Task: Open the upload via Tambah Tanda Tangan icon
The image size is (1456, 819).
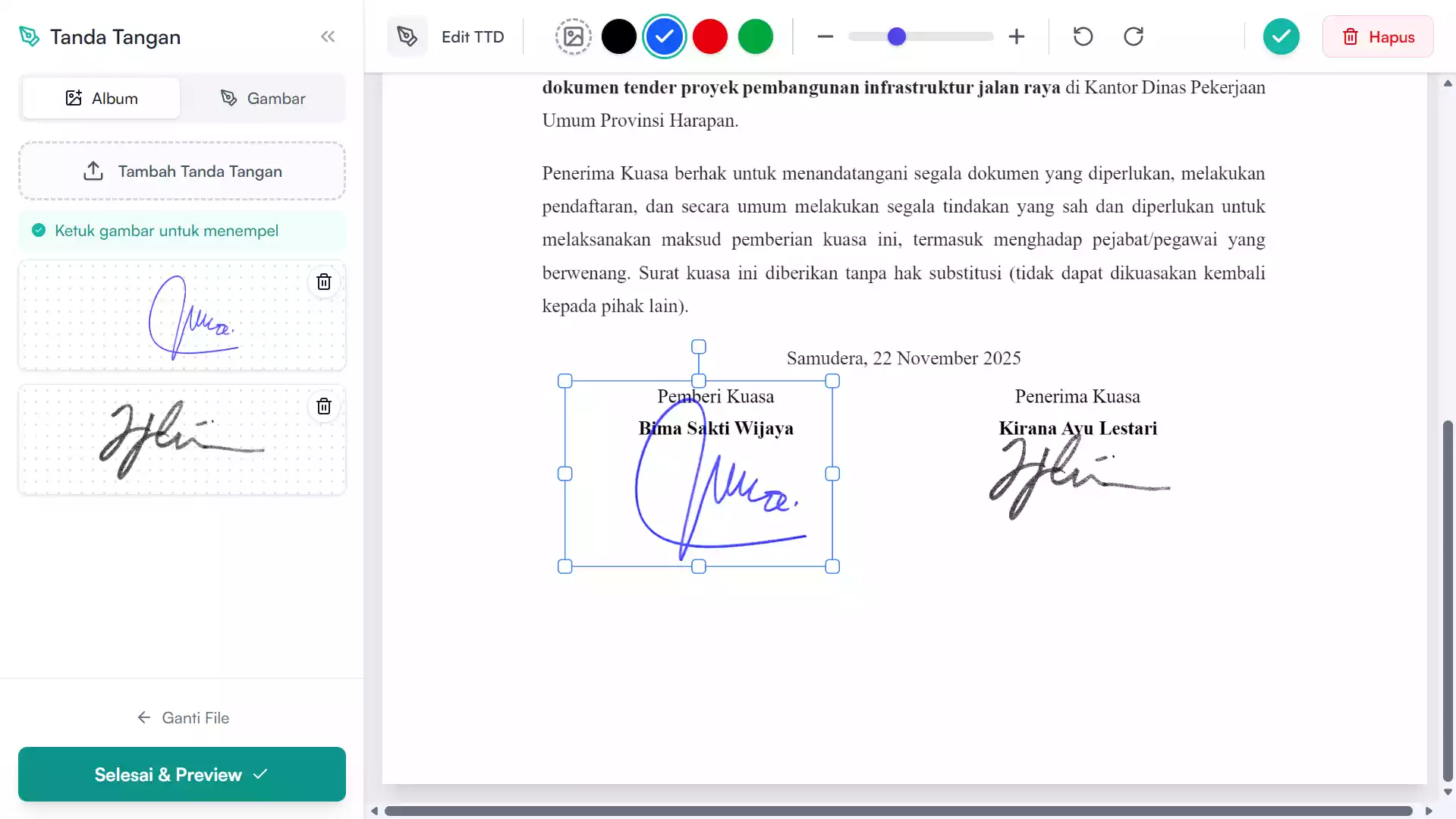Action: 93,171
